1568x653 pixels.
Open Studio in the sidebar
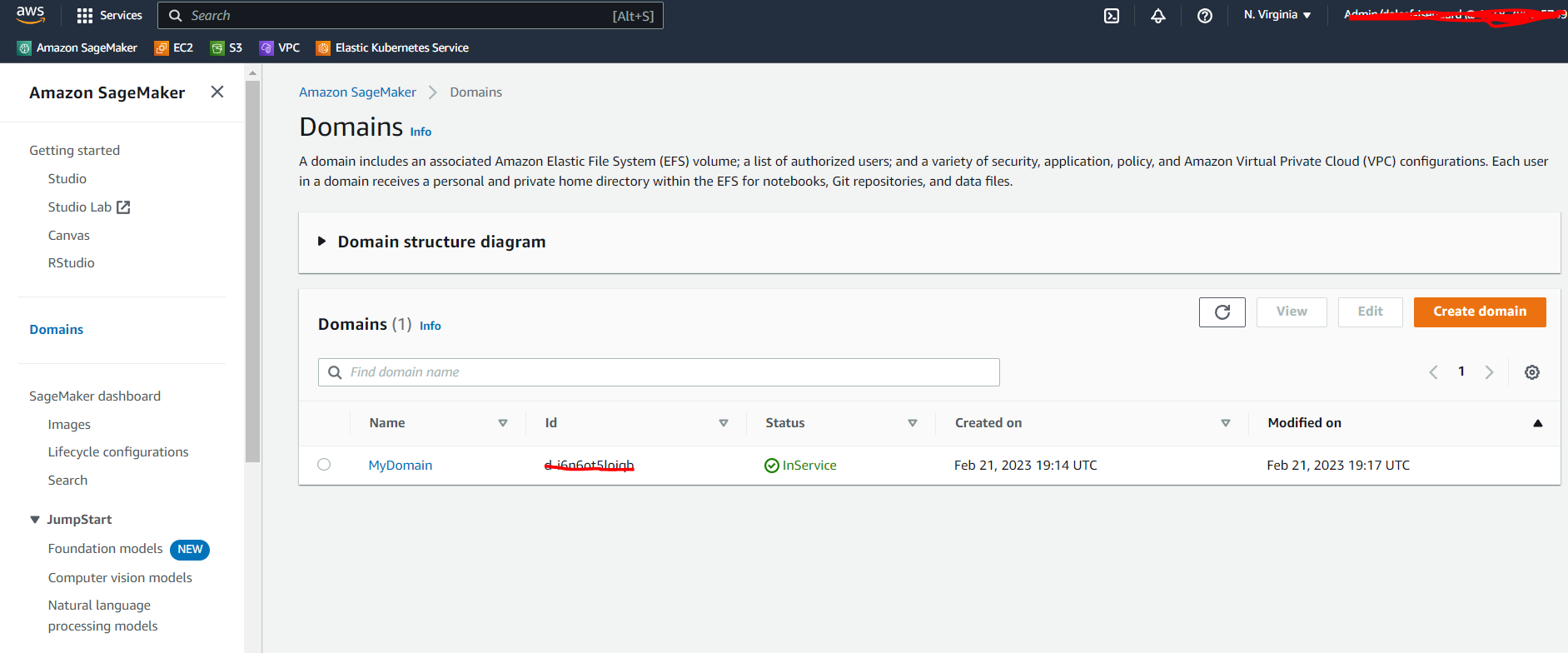(67, 179)
